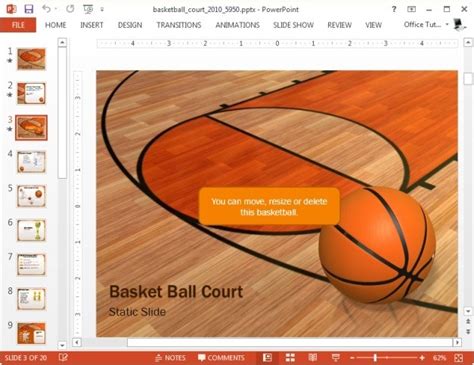Open zoom dialog via 62% level
The image size is (474, 365).
click(x=439, y=358)
